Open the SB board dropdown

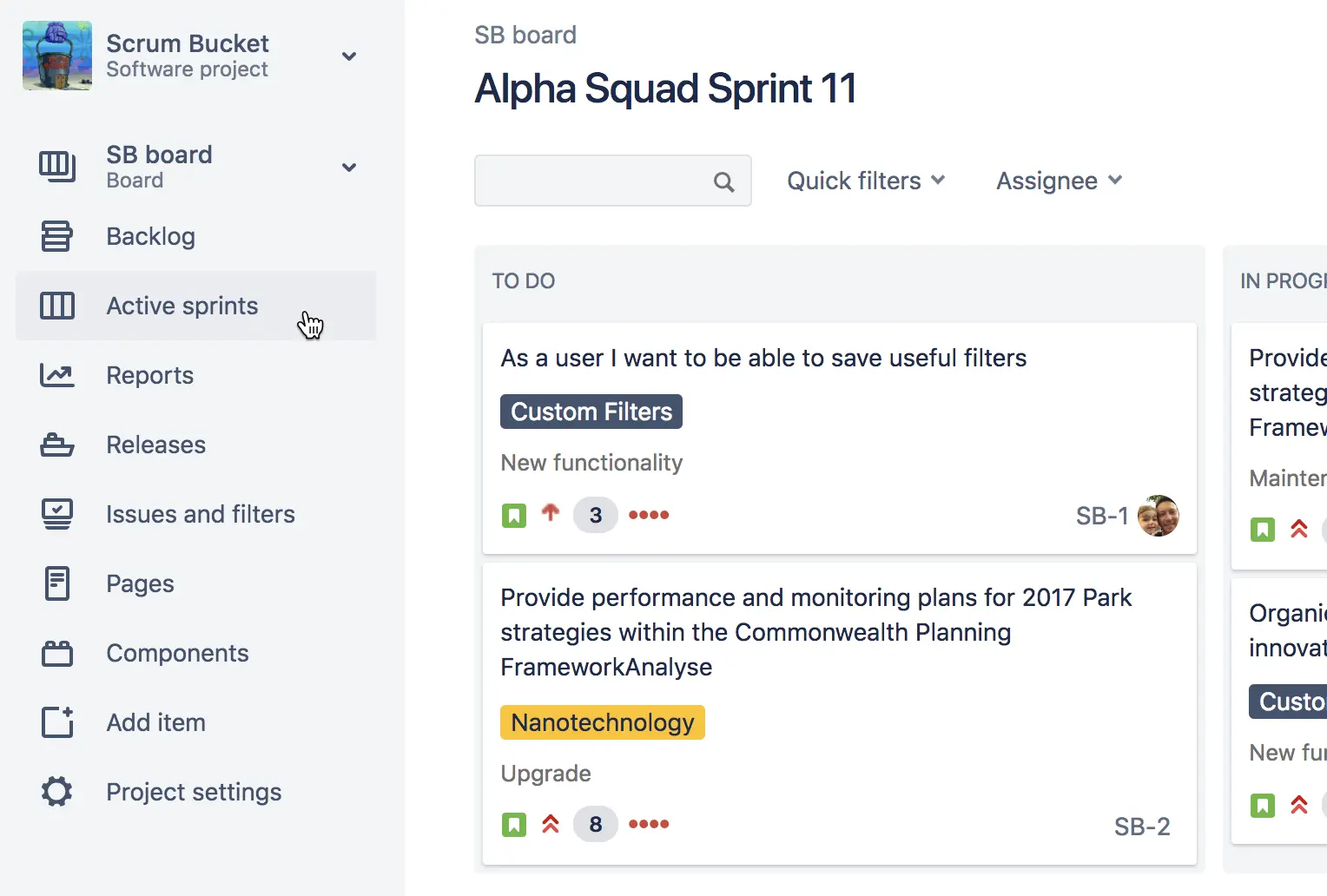click(x=349, y=167)
